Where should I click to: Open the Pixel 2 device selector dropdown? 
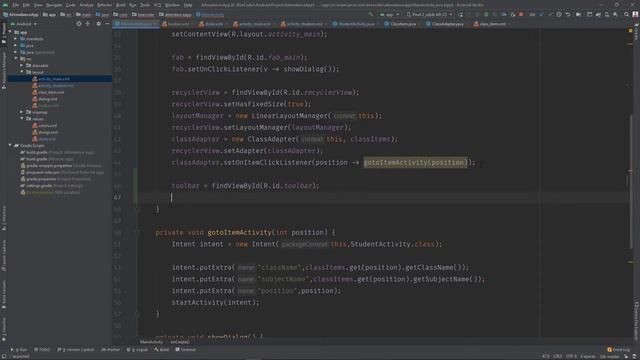tap(429, 14)
